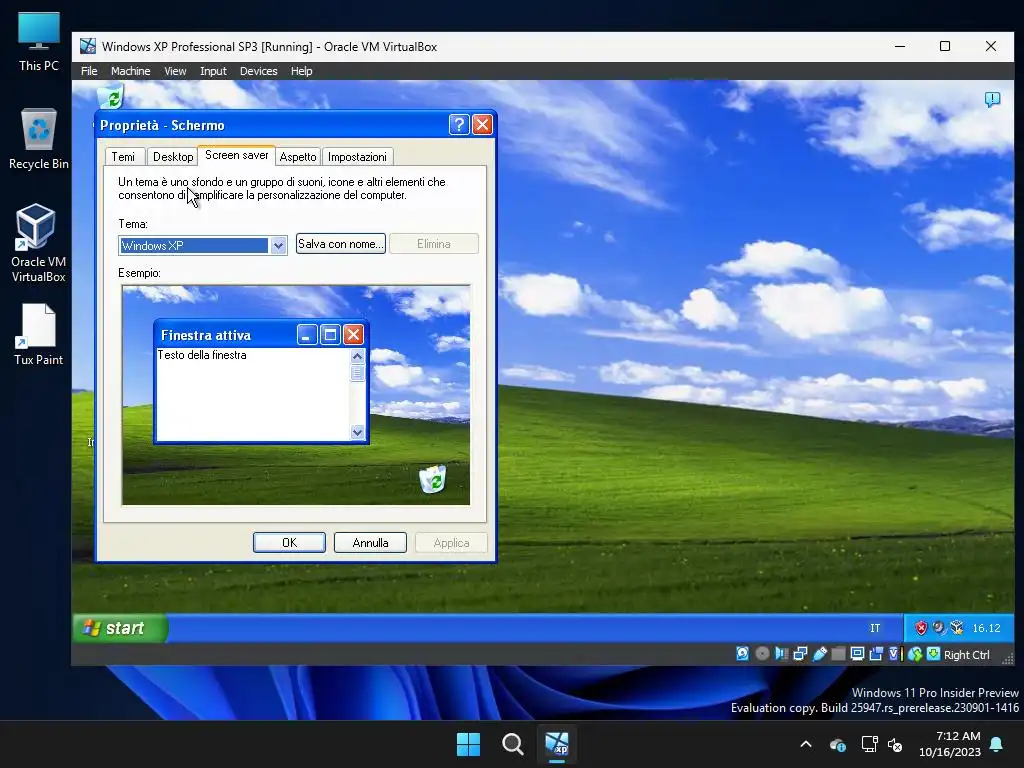Click the XP virtual machine taskbar icon
The width and height of the screenshot is (1024, 768).
[557, 744]
